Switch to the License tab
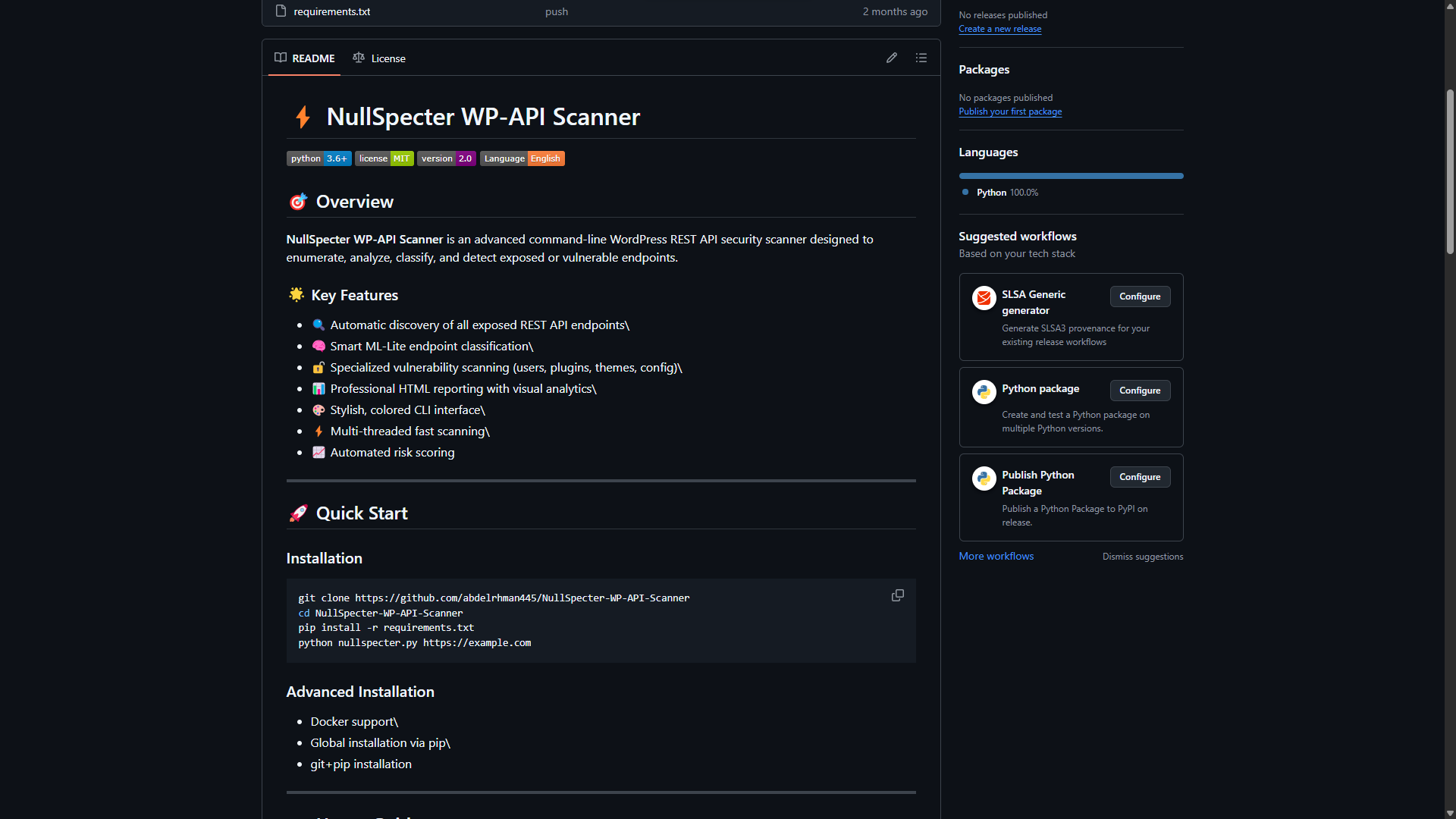 pos(379,58)
